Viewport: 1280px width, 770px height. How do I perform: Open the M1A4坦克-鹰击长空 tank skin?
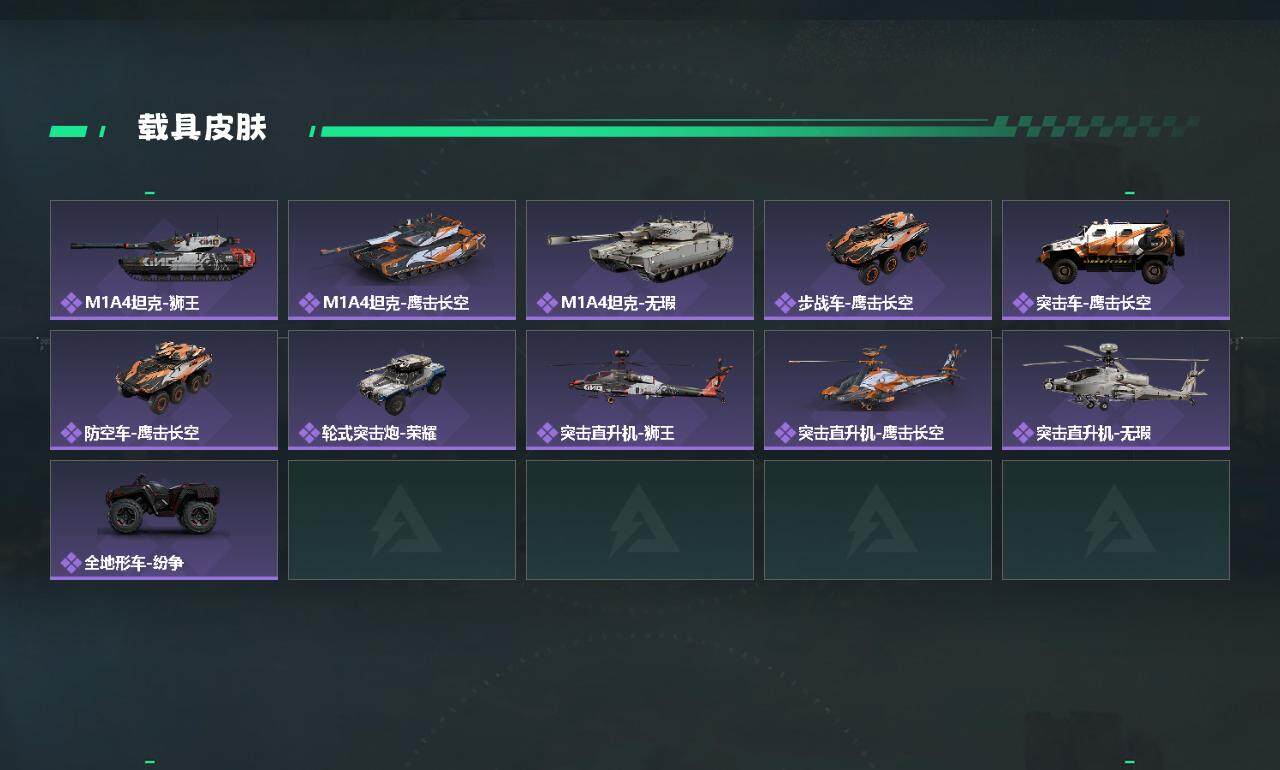pyautogui.click(x=402, y=260)
